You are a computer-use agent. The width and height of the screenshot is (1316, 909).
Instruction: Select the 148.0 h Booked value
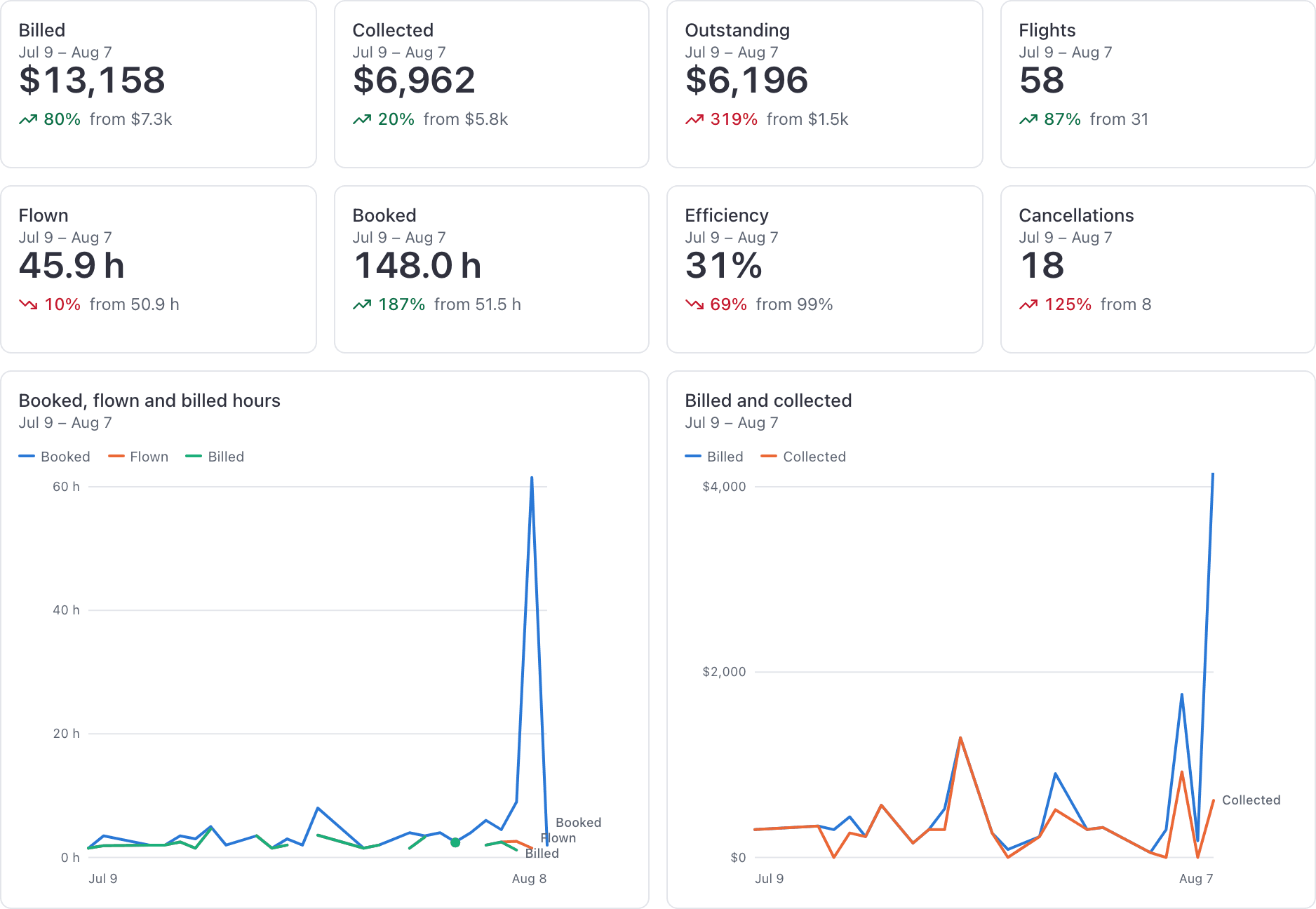(417, 265)
